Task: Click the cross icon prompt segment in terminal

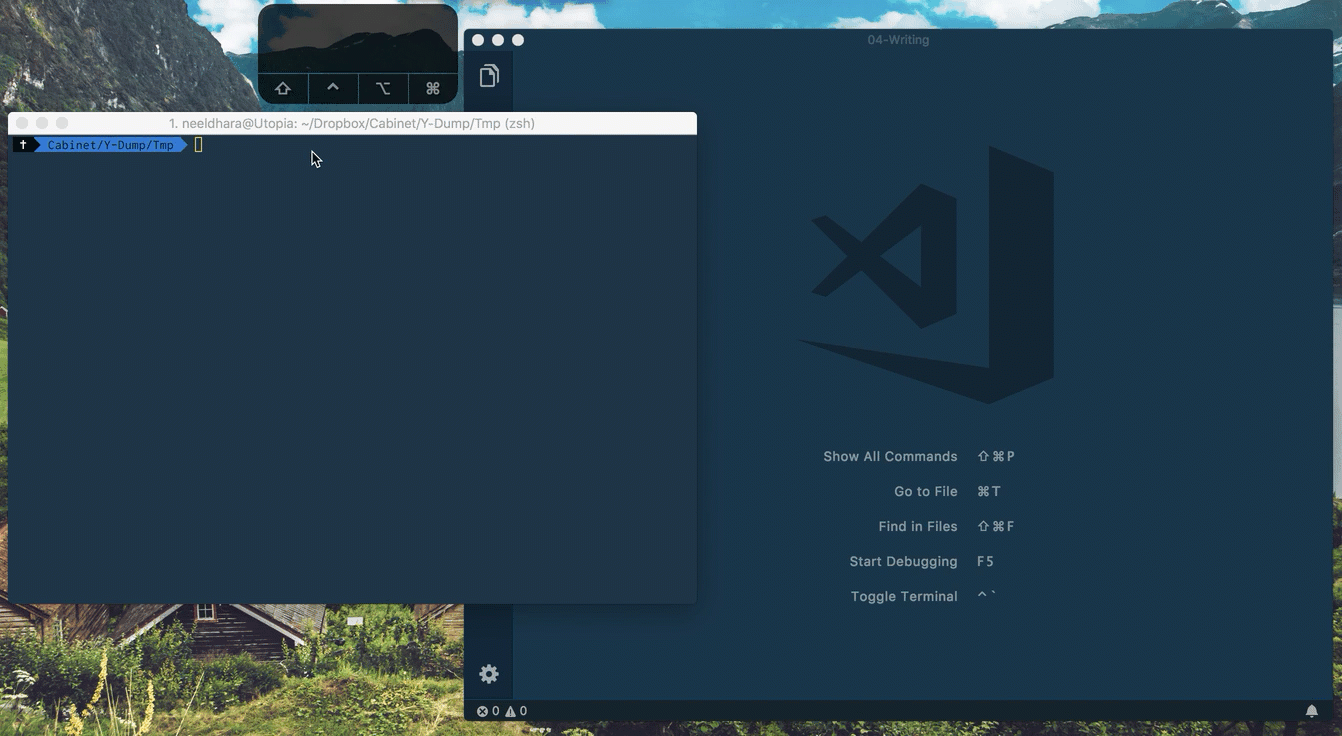Action: coord(23,145)
